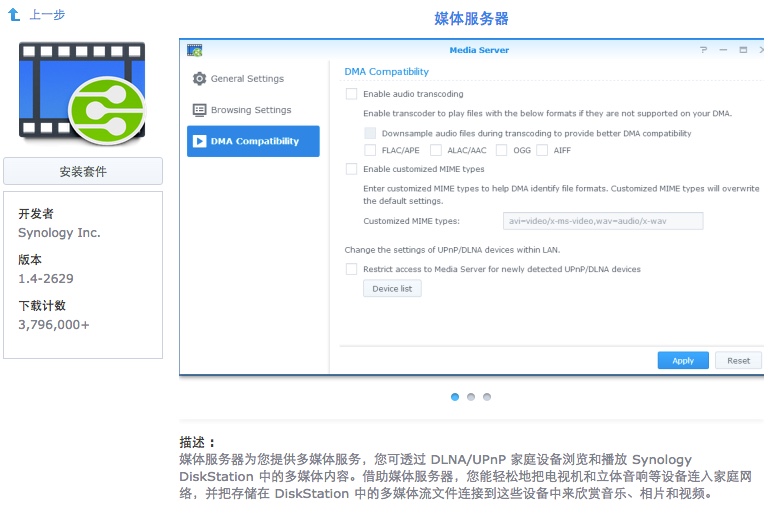
Task: Switch to Browsing Settings tab
Action: coord(251,110)
